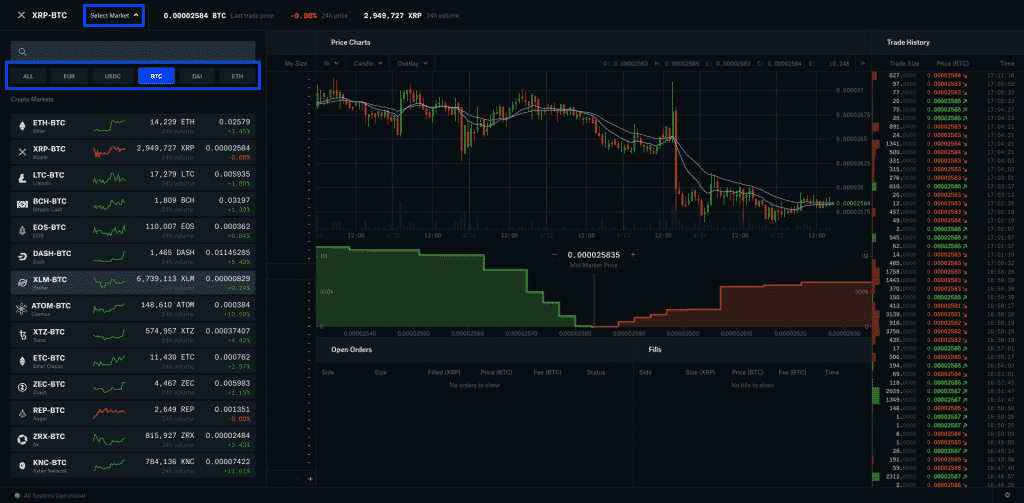Click the Crypto Markets section label

[32, 99]
